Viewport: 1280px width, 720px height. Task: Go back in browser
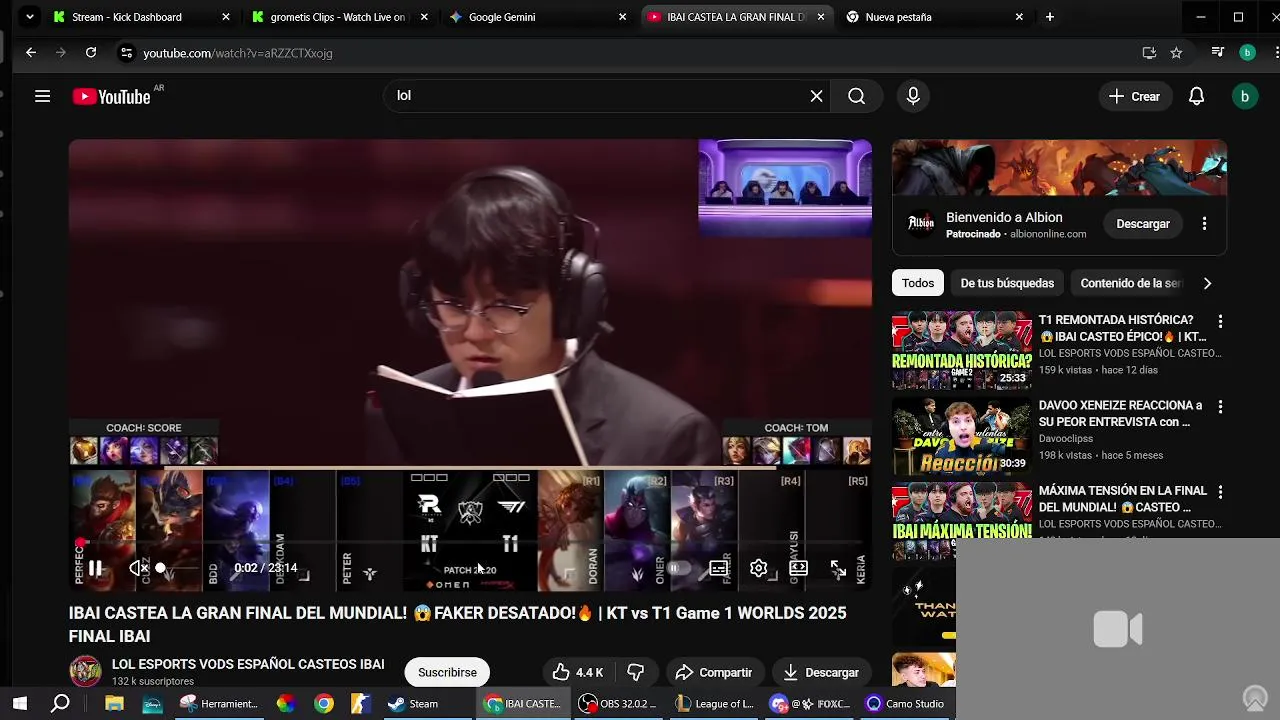31,53
